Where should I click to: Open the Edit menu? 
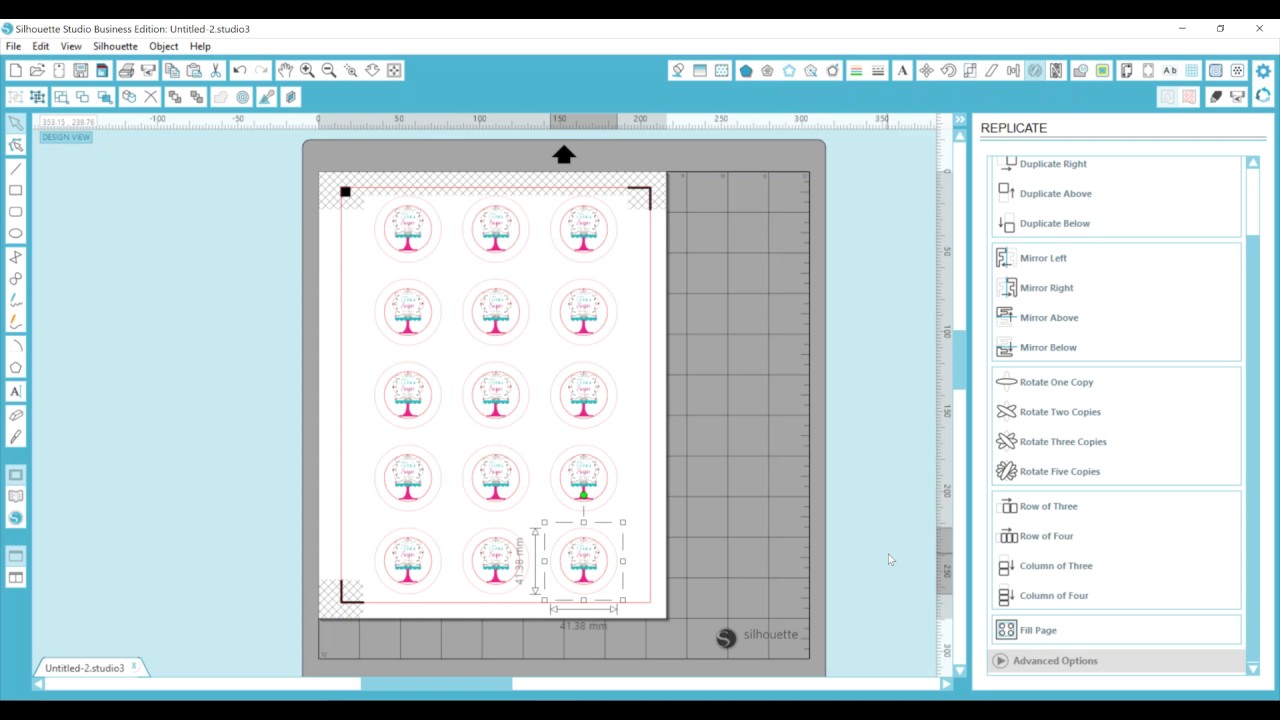click(x=41, y=46)
